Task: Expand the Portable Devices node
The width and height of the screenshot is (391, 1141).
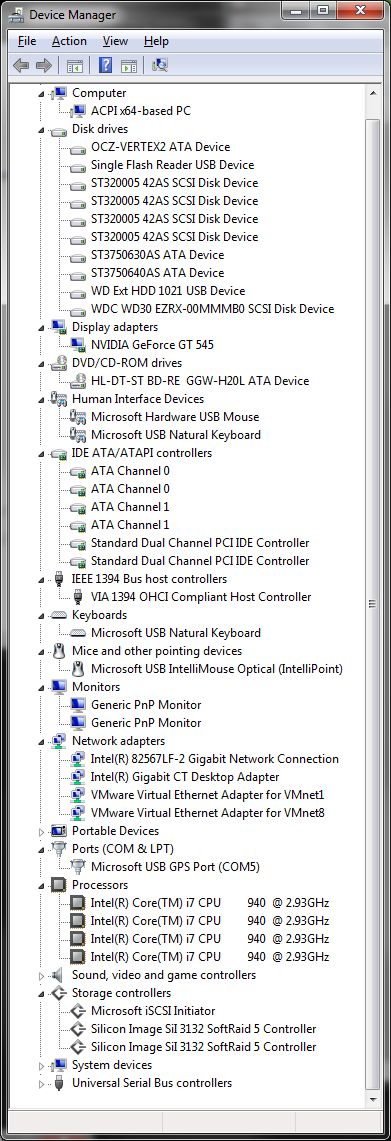Action: pos(42,831)
